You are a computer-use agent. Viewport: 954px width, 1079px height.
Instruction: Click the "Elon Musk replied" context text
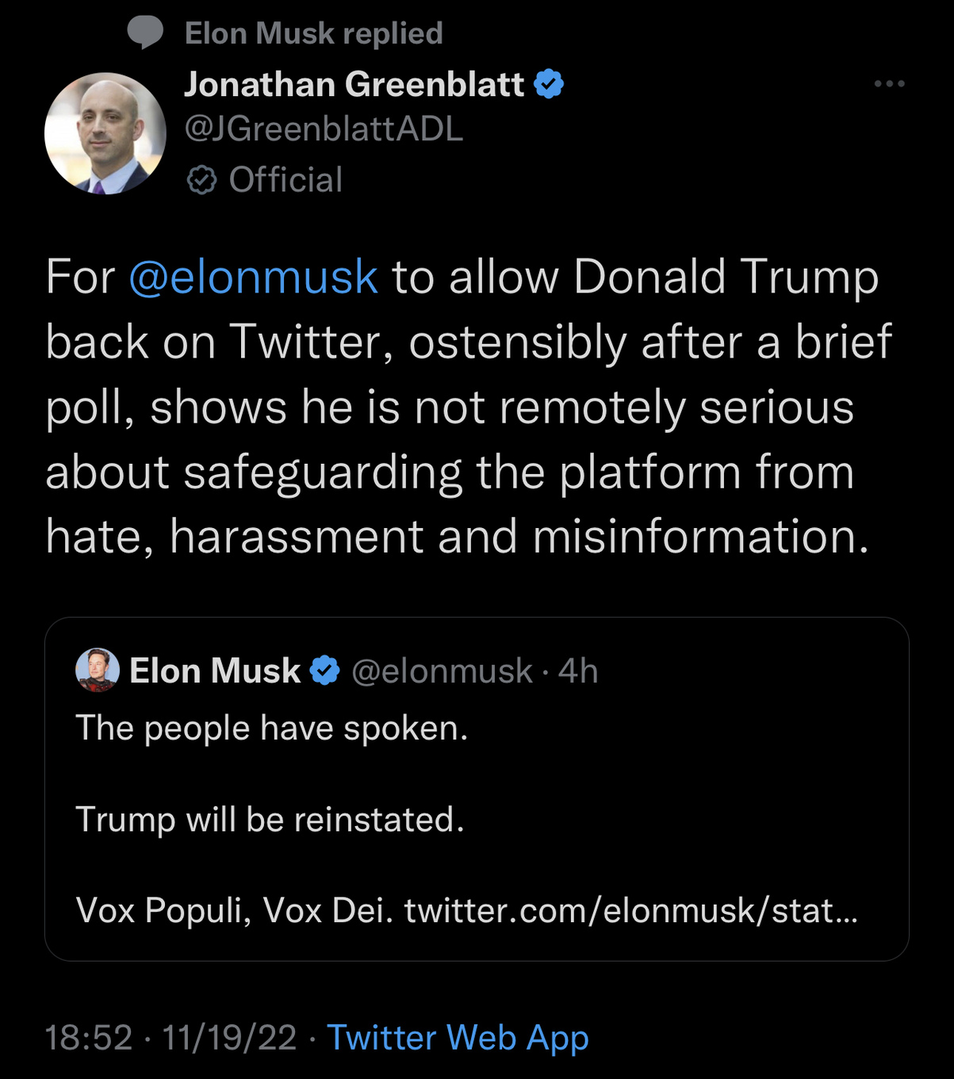[x=313, y=33]
